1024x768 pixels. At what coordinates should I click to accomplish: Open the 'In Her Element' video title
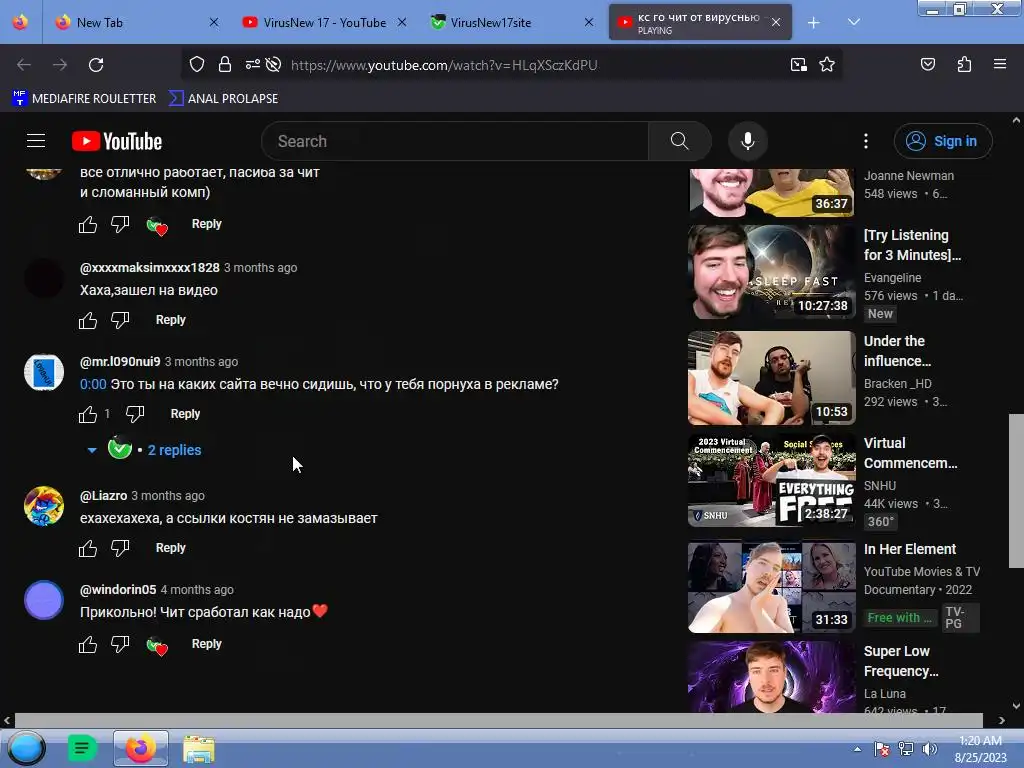(910, 549)
